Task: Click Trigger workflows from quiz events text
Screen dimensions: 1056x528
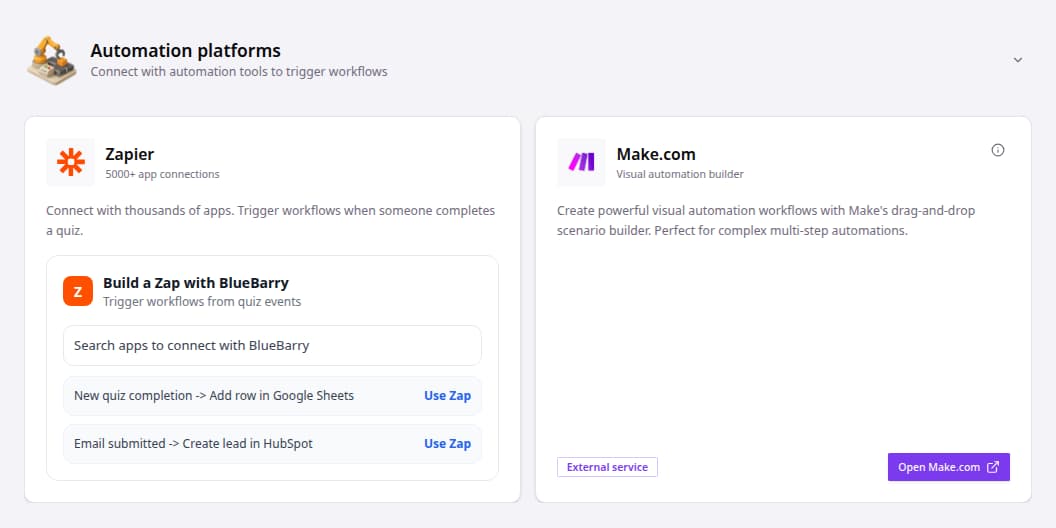Action: point(202,302)
